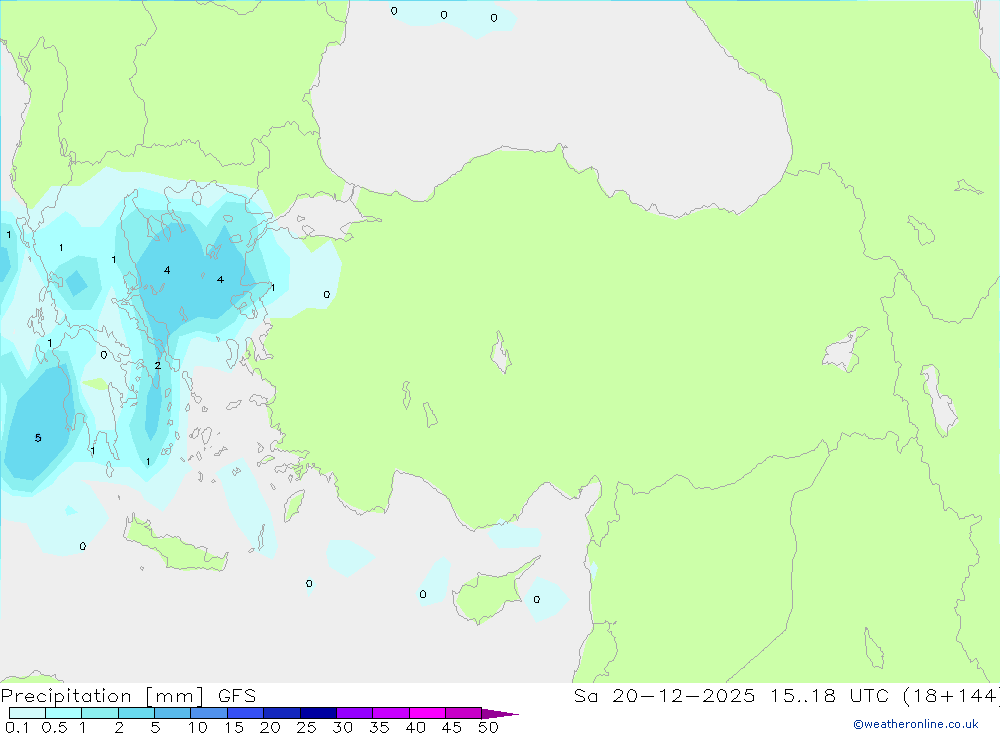Click the date '20-12-2025' in footer

click(x=684, y=695)
